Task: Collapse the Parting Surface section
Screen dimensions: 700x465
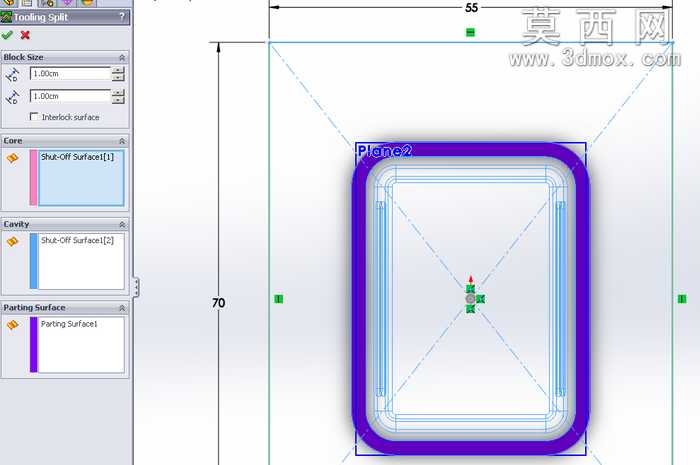Action: click(x=122, y=308)
